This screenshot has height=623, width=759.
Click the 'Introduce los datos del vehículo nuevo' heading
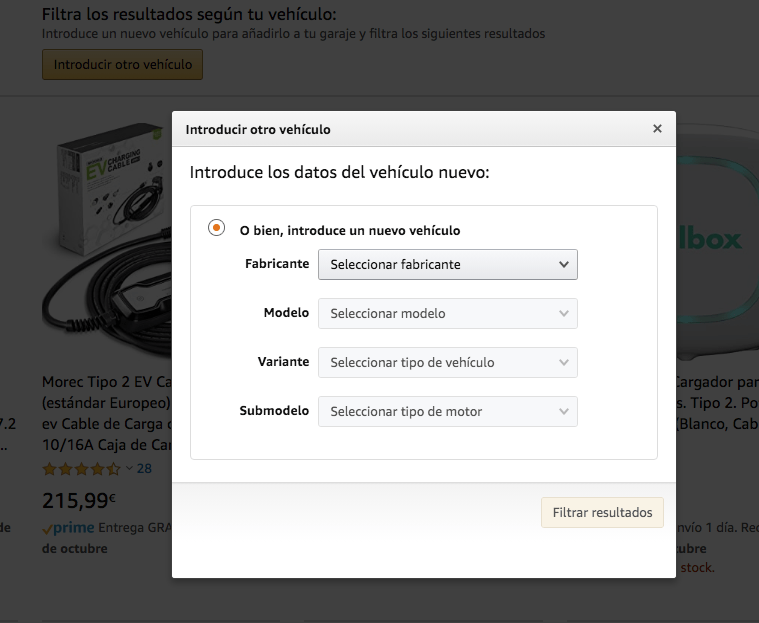pos(339,172)
